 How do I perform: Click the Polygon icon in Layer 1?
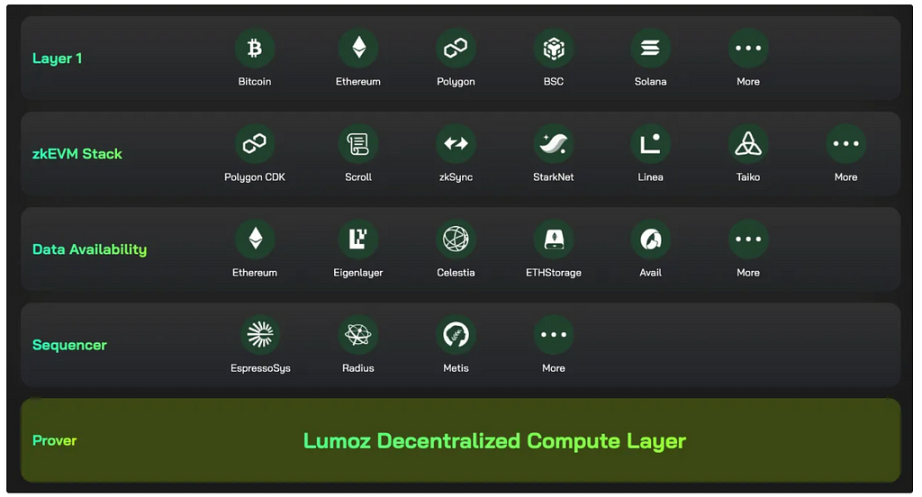456,48
